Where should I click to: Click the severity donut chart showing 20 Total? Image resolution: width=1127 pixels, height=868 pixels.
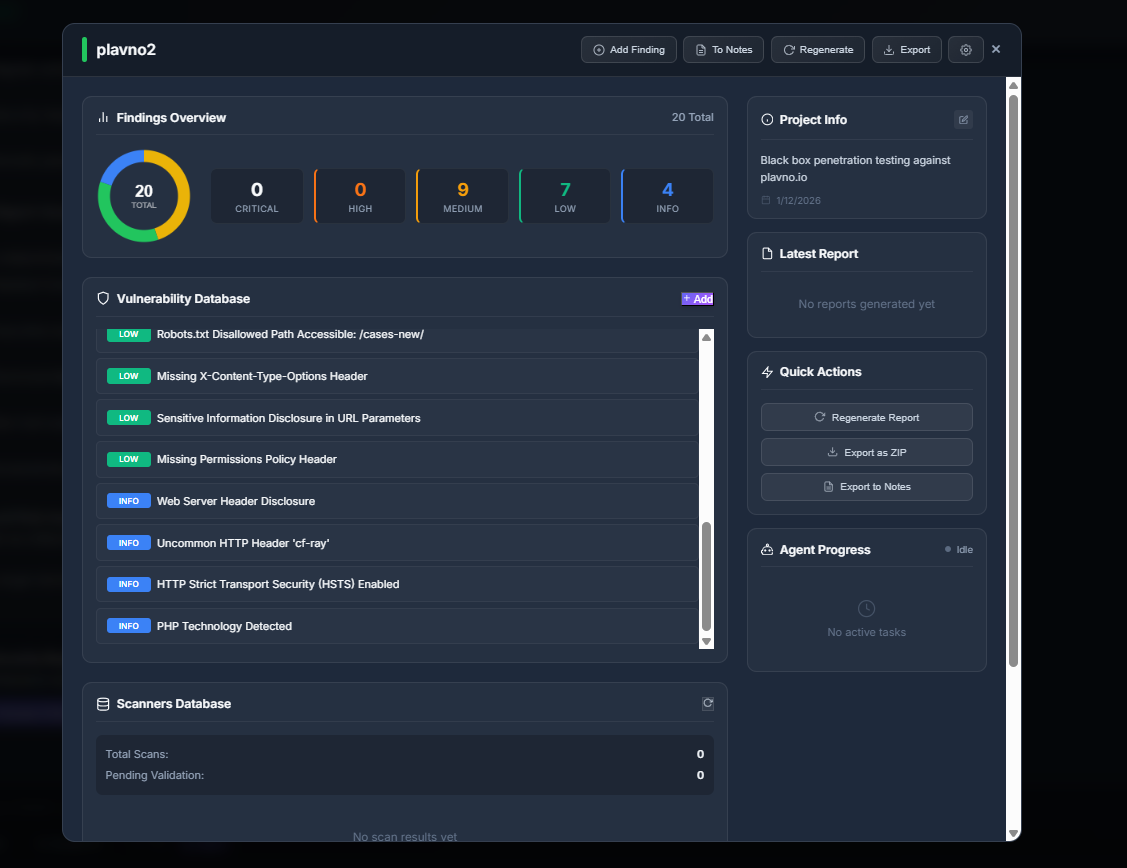click(144, 196)
